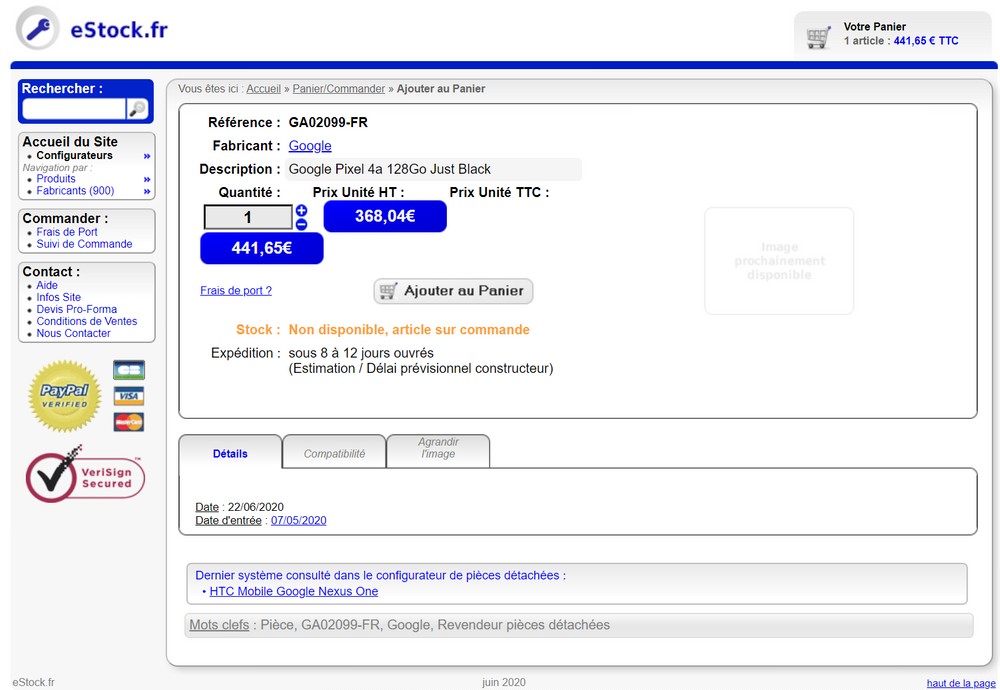Click the shopping cart icon in Votre Panier

pos(818,37)
